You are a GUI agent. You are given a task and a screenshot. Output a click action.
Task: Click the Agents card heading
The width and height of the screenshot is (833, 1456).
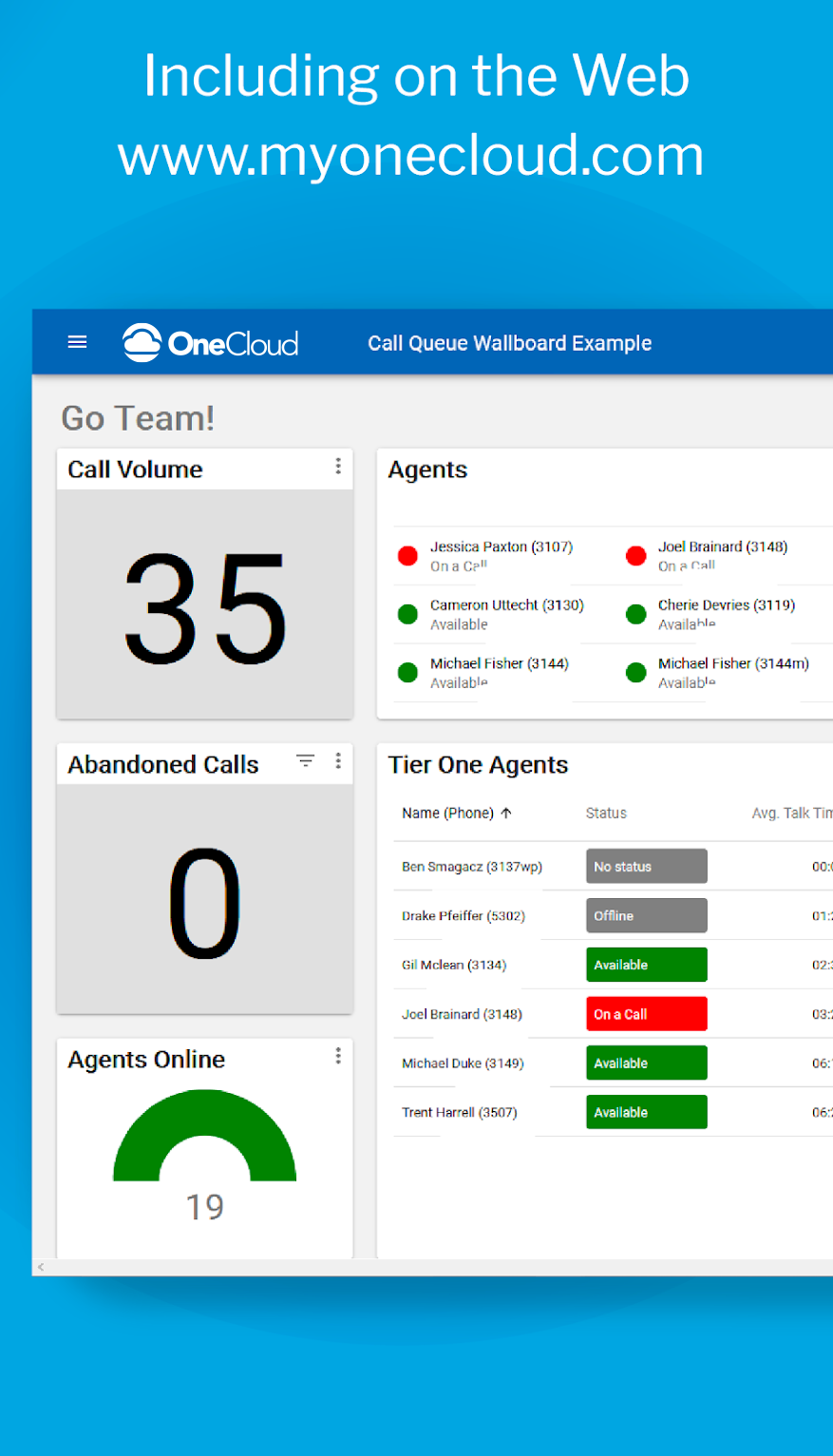427,469
